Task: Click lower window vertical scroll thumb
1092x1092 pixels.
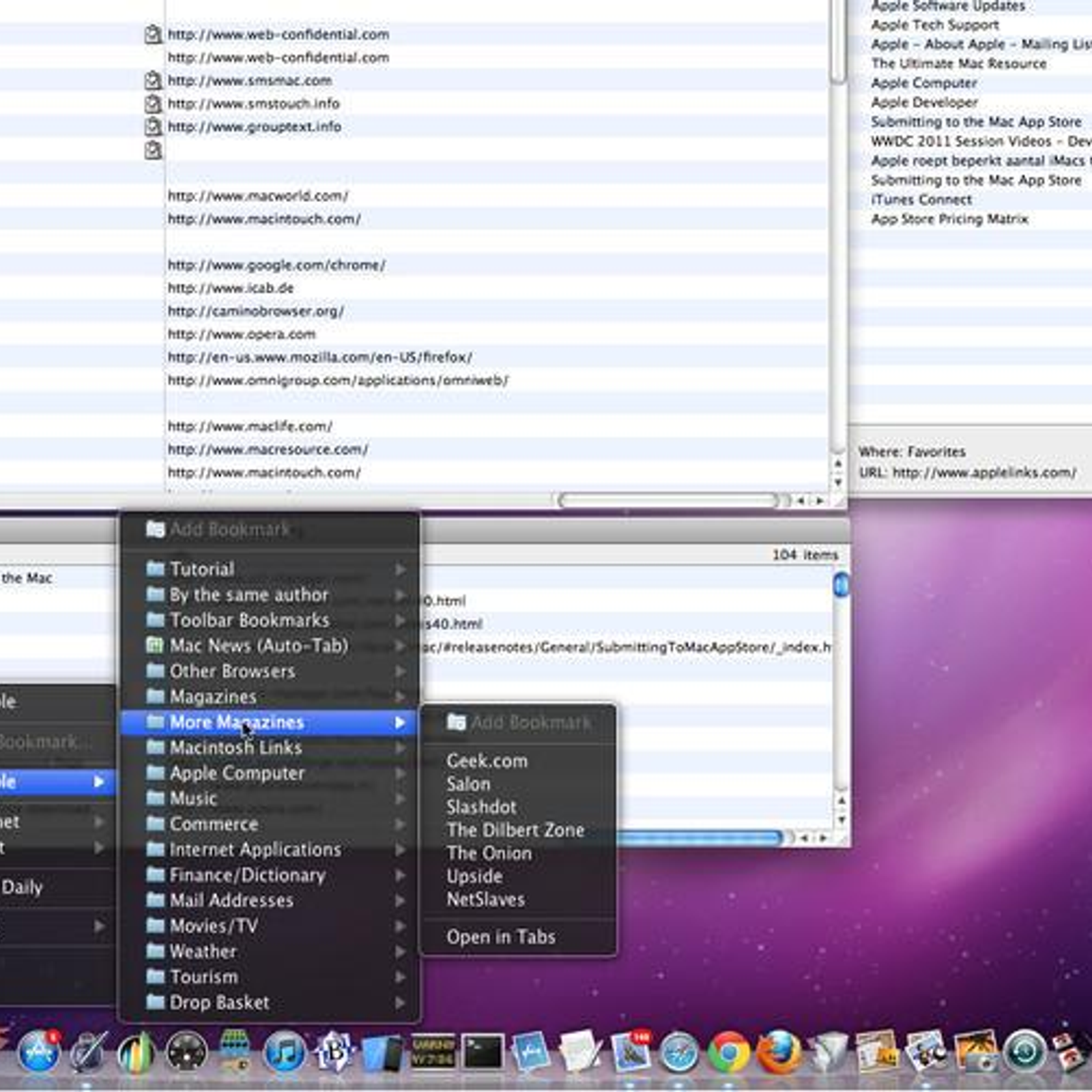Action: (841, 585)
